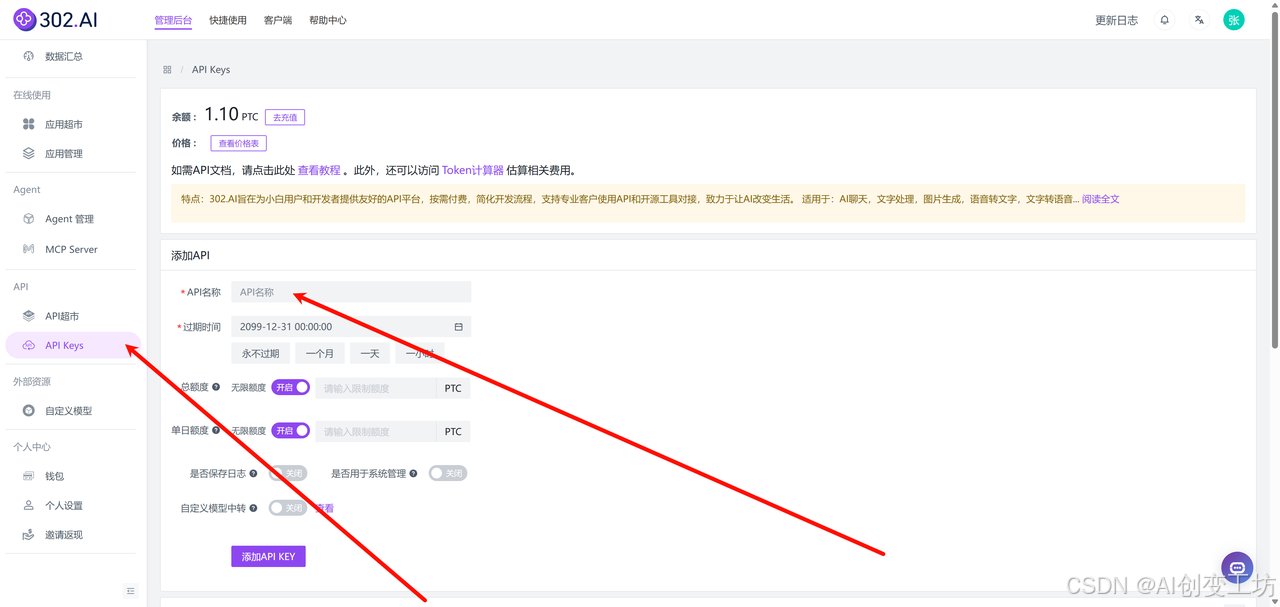
Task: Choose the 一个月 expiry option
Action: [x=320, y=353]
